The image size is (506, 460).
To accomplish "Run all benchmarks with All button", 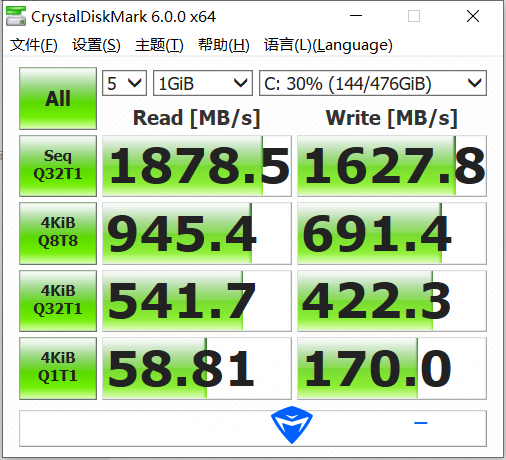I will coord(58,98).
